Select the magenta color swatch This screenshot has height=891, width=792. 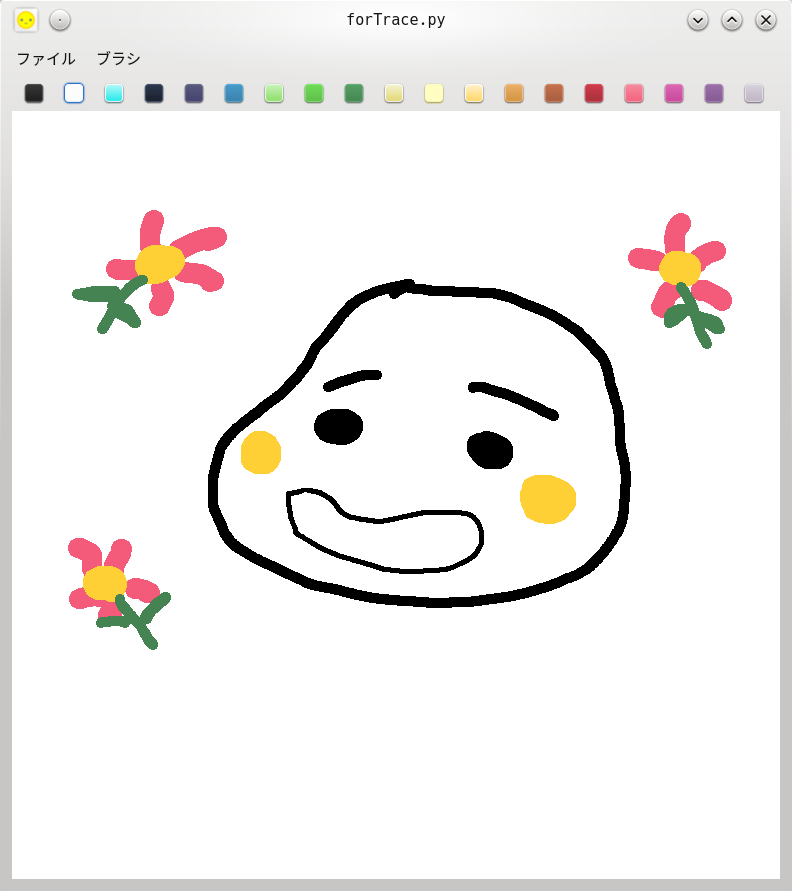click(674, 93)
